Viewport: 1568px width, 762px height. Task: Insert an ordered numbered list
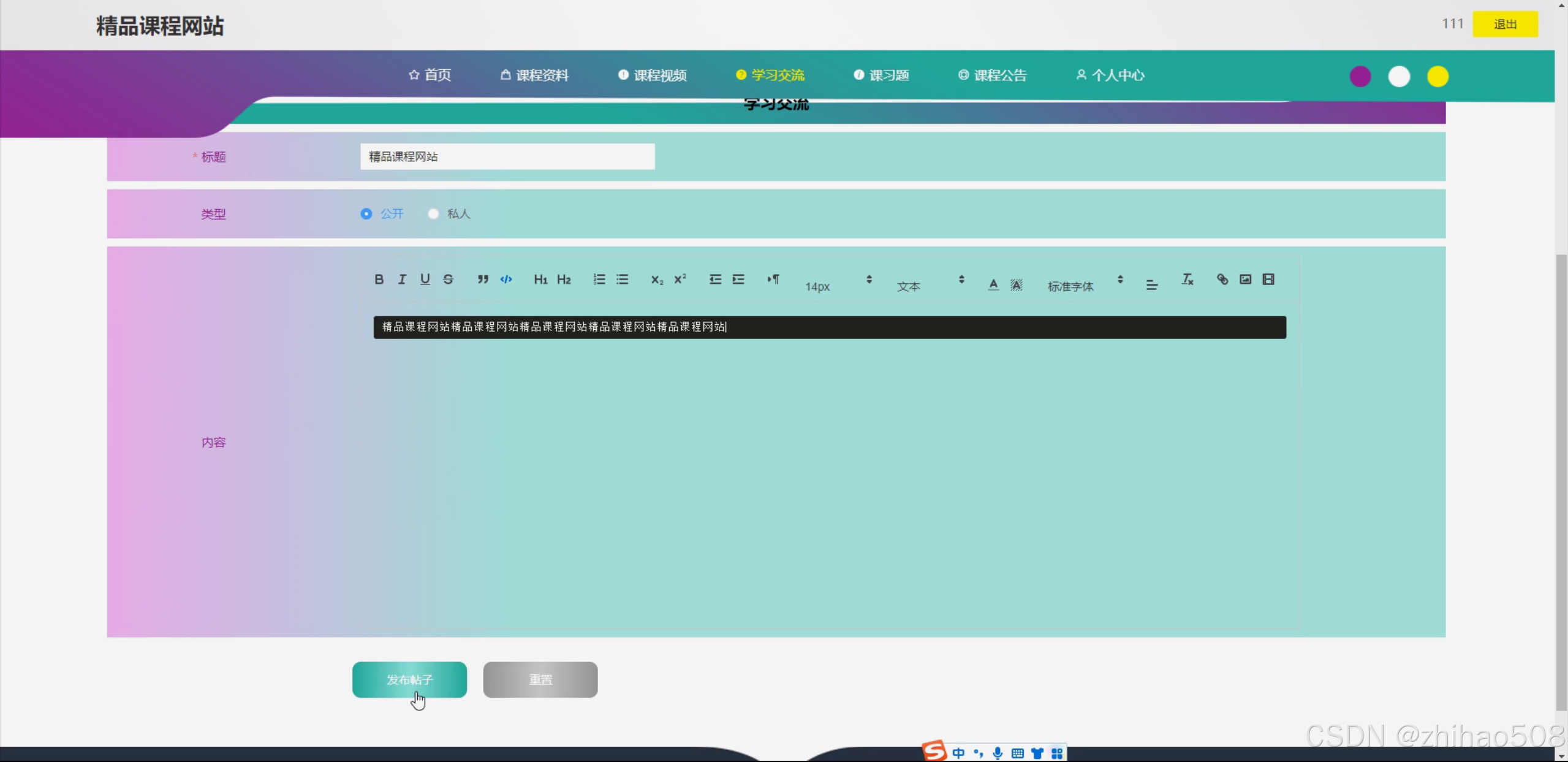599,280
